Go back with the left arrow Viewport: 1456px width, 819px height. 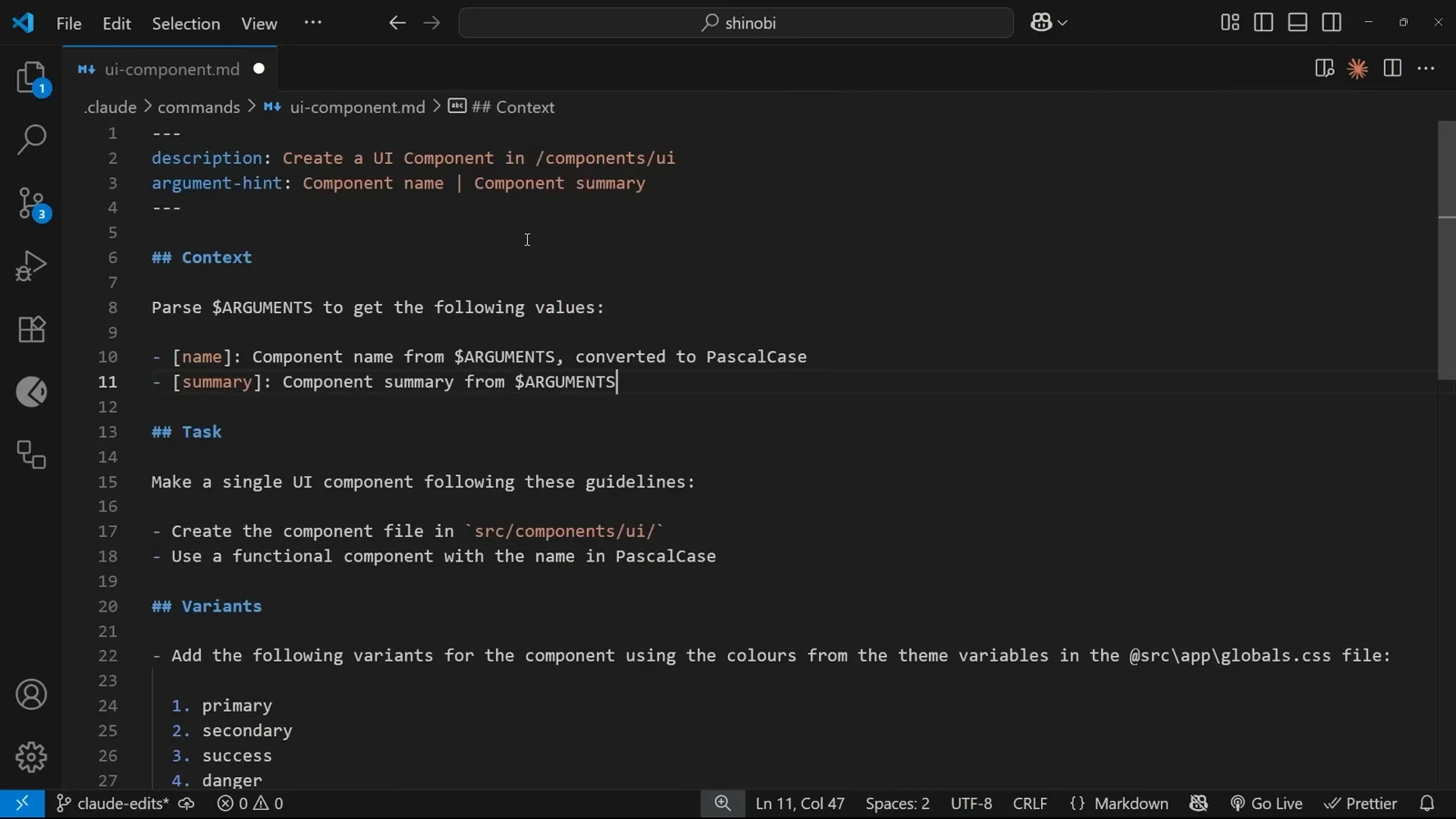click(x=397, y=23)
